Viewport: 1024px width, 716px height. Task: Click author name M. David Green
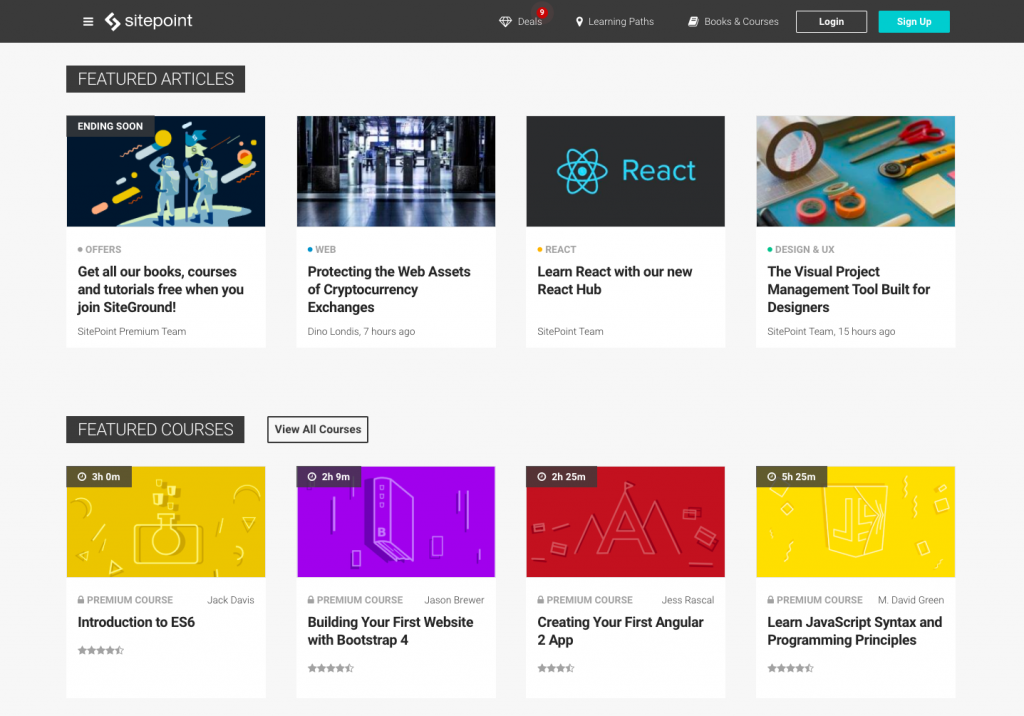click(910, 600)
